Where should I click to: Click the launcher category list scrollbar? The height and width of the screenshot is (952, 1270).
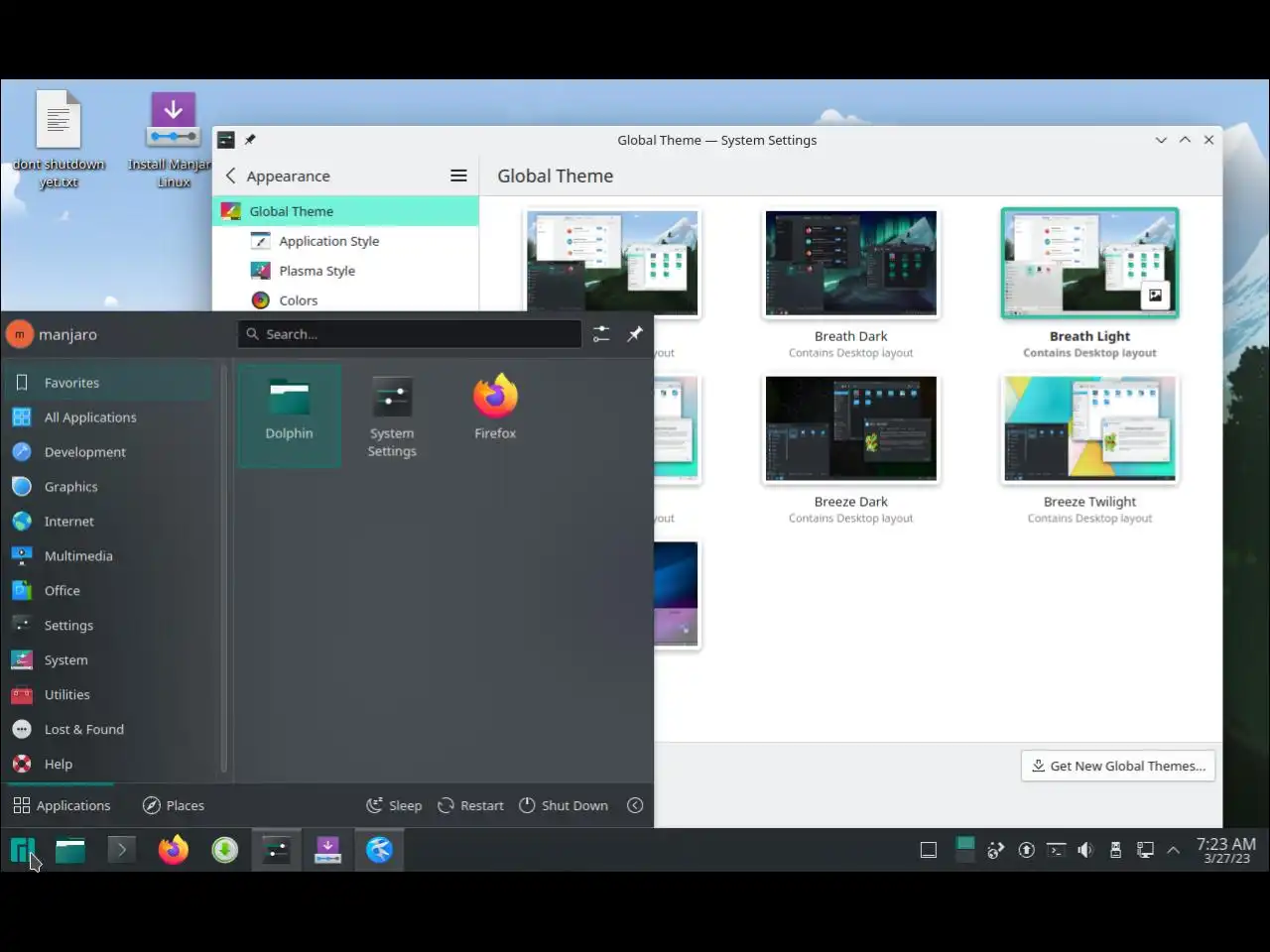[x=224, y=570]
